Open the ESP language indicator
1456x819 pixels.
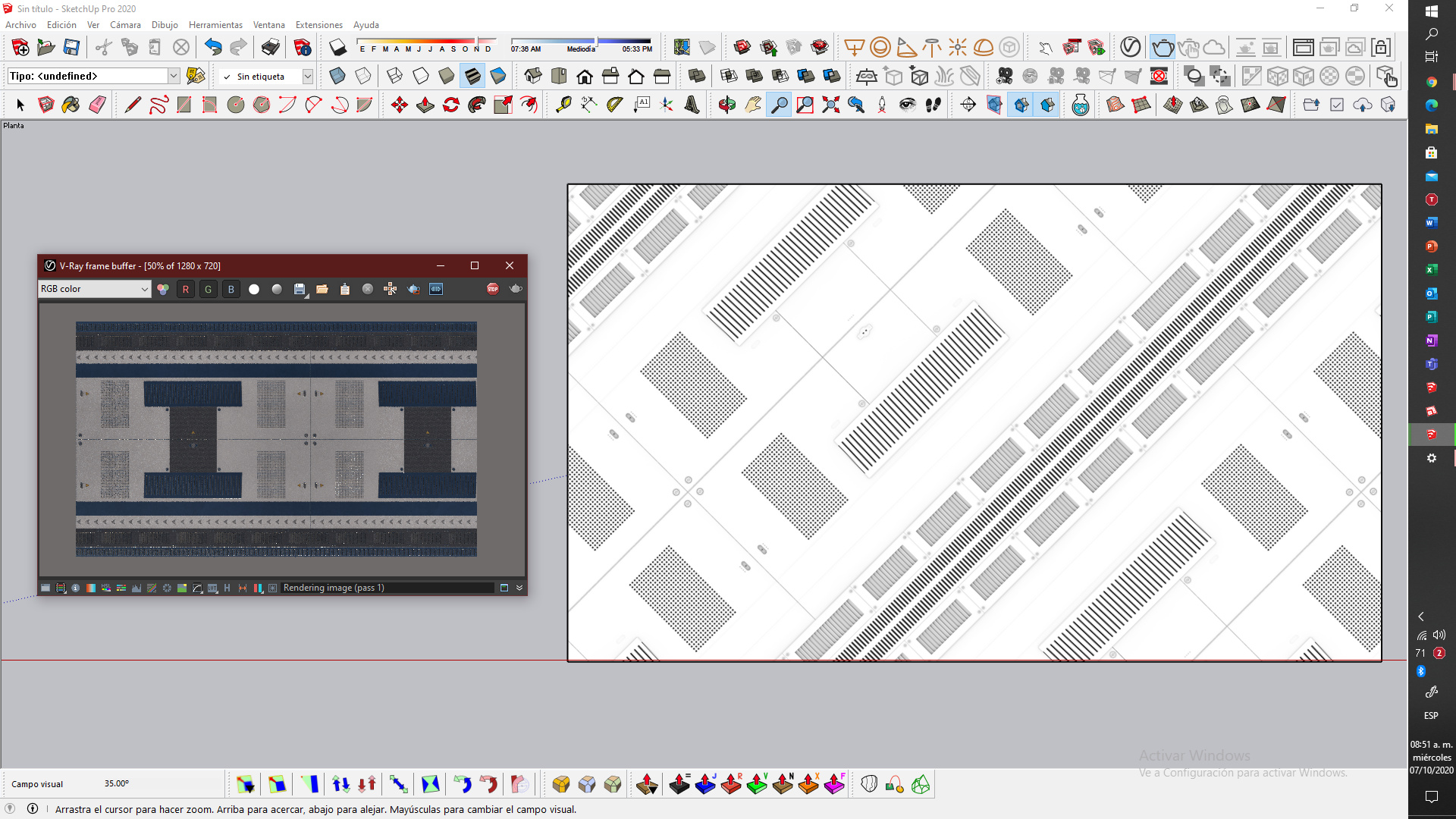1431,716
